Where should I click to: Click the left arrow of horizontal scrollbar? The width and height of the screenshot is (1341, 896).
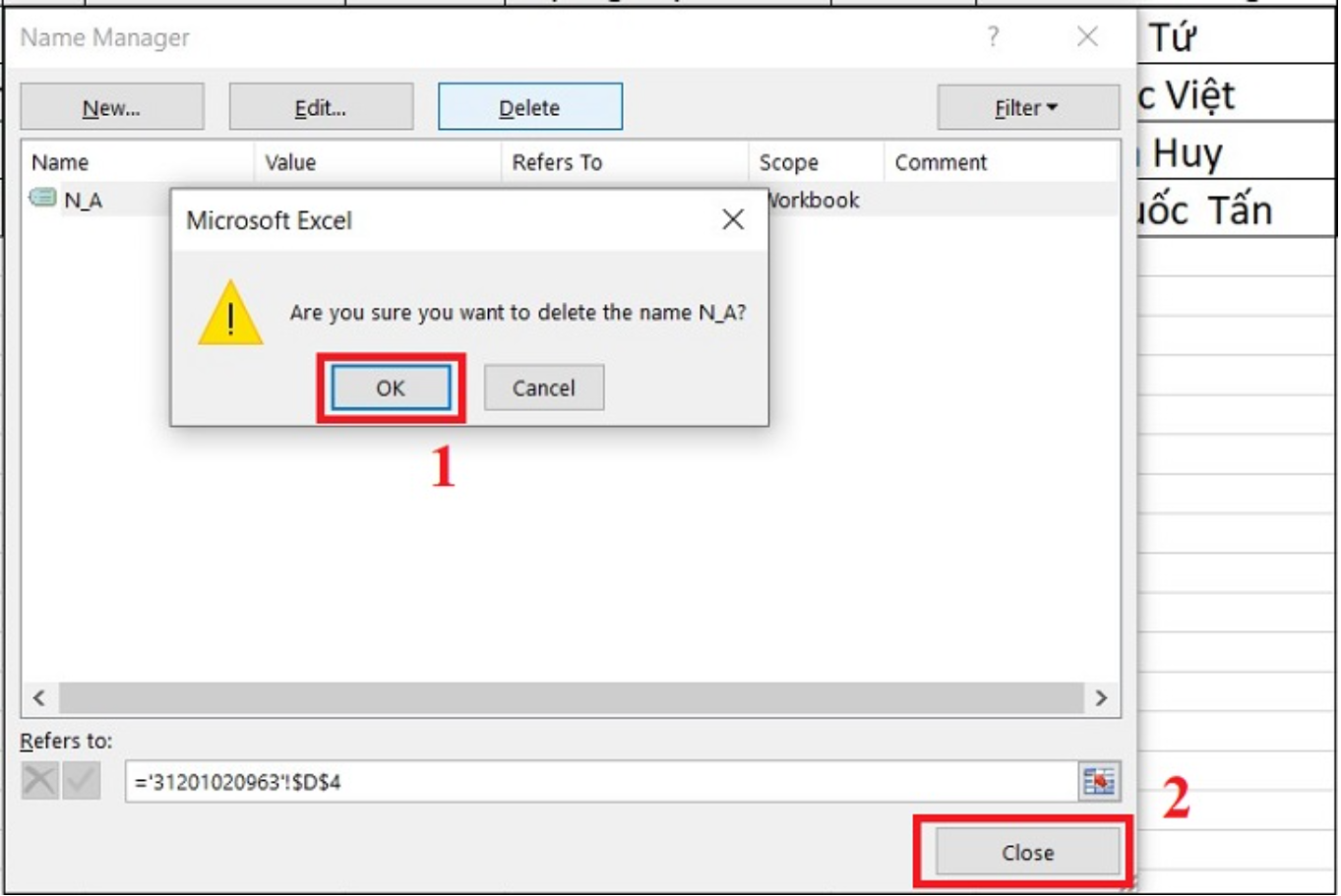39,698
